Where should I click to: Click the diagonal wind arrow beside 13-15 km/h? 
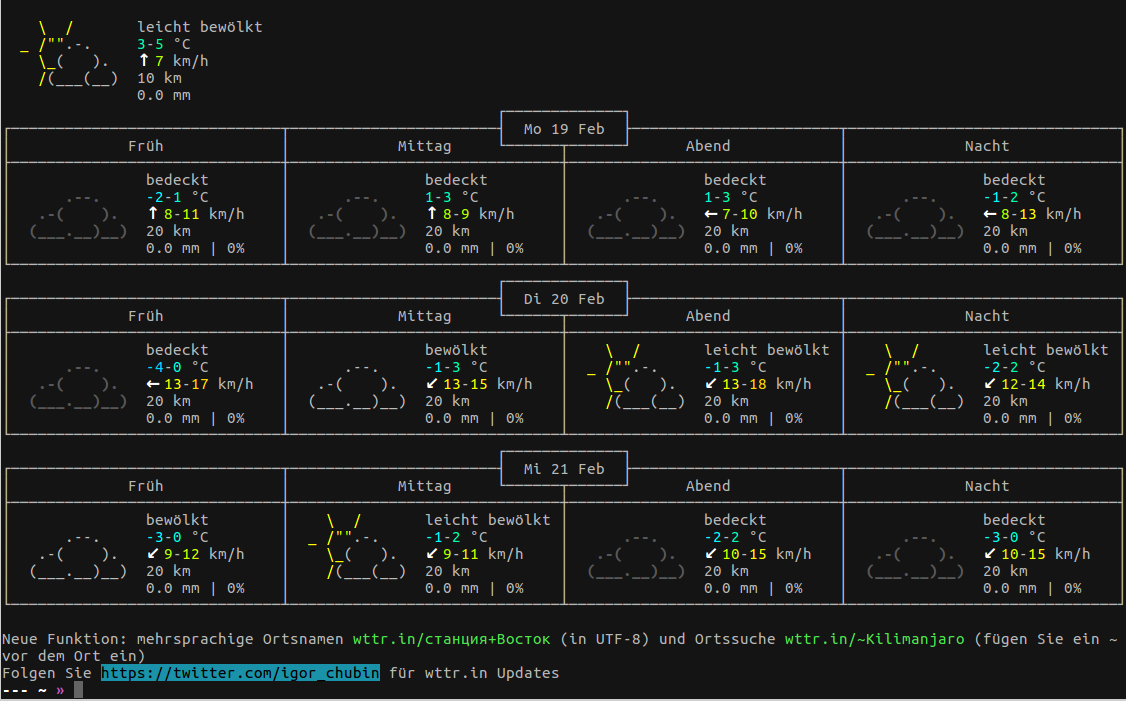pyautogui.click(x=432, y=384)
